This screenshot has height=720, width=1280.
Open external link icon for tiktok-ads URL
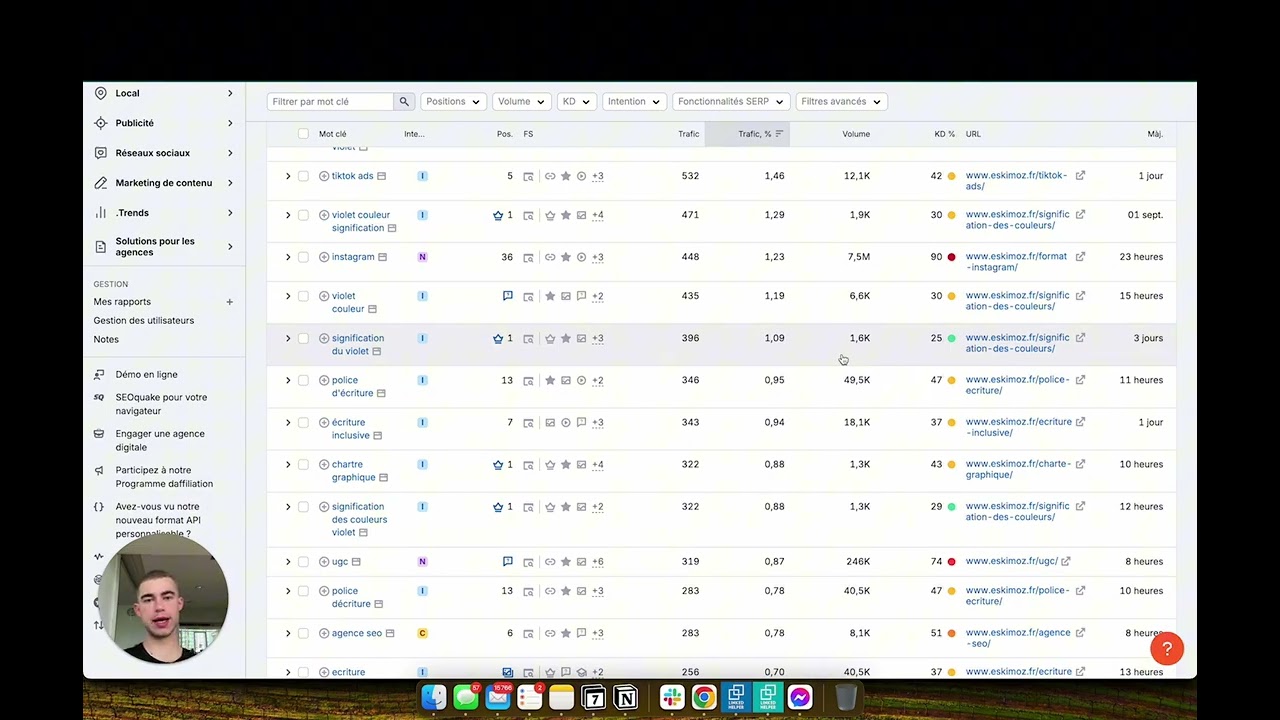(x=1080, y=176)
